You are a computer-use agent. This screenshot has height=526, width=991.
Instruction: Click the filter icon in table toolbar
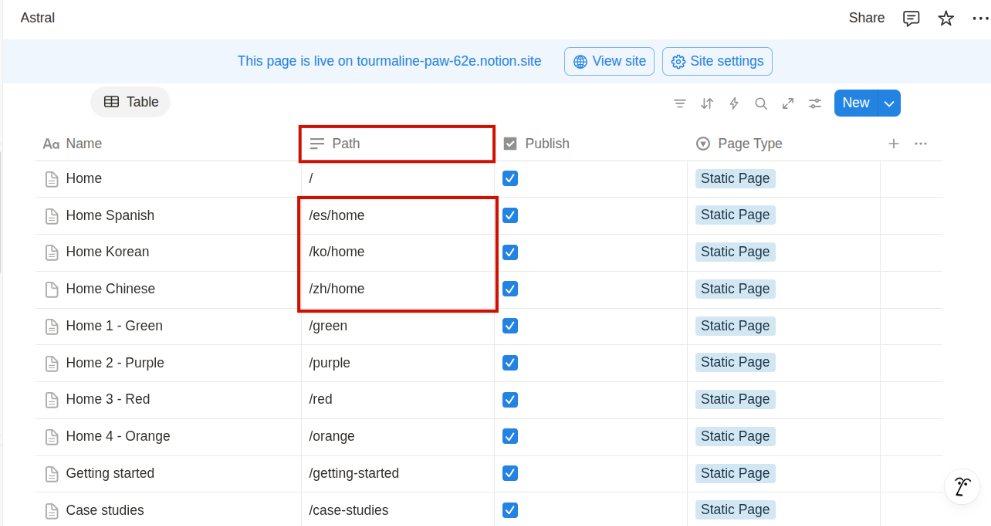pos(679,104)
